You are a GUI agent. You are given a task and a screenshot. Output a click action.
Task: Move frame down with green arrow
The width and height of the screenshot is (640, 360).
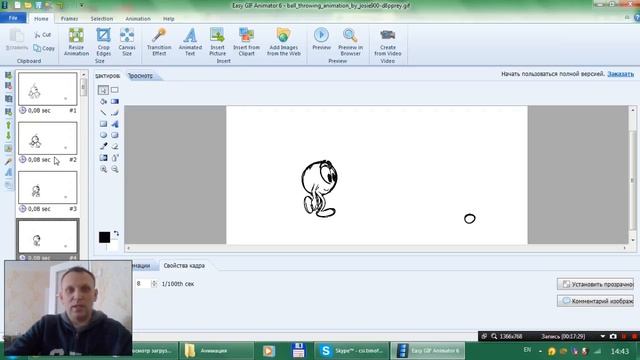pos(8,136)
